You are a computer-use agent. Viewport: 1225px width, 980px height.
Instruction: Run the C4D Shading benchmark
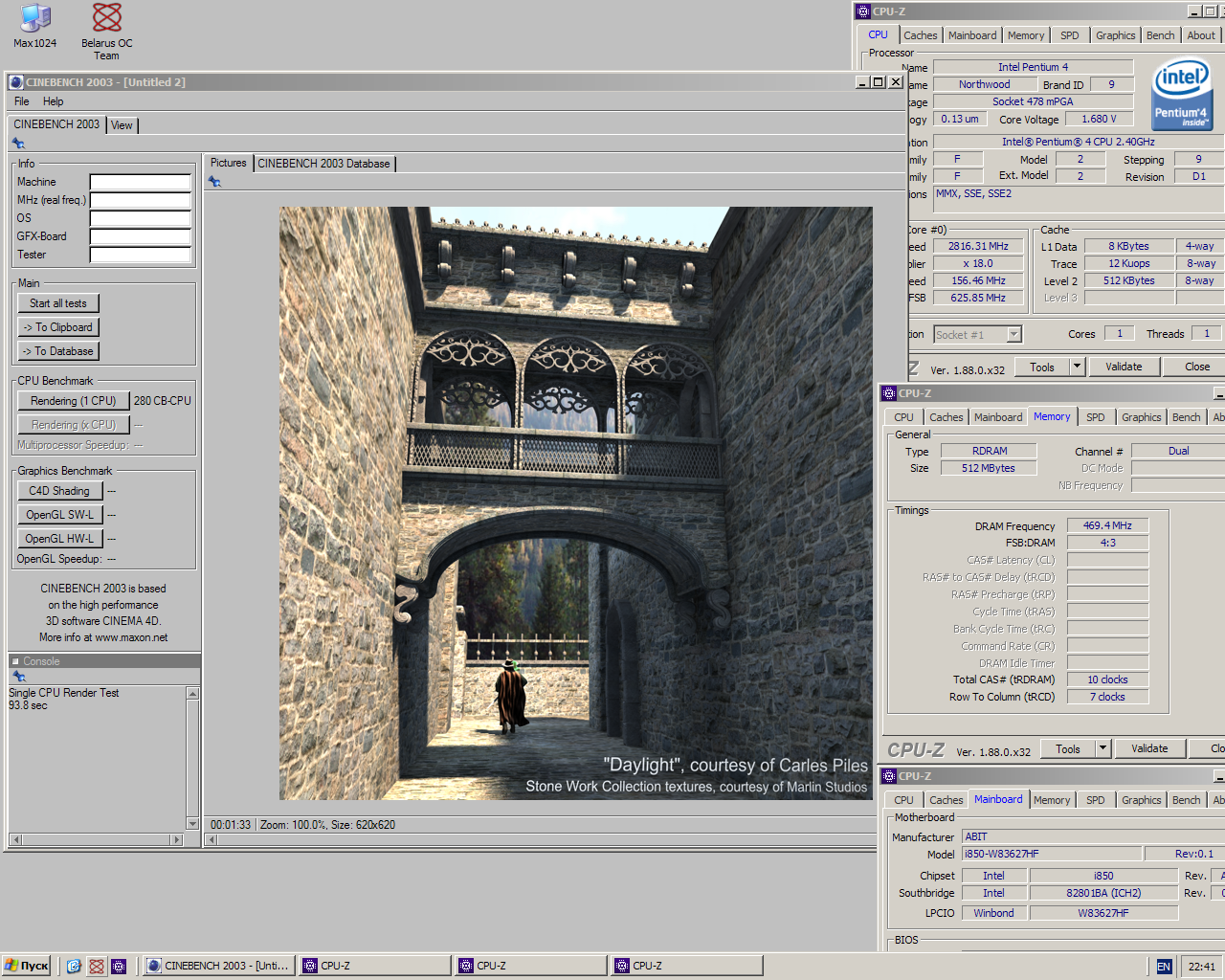(x=59, y=491)
